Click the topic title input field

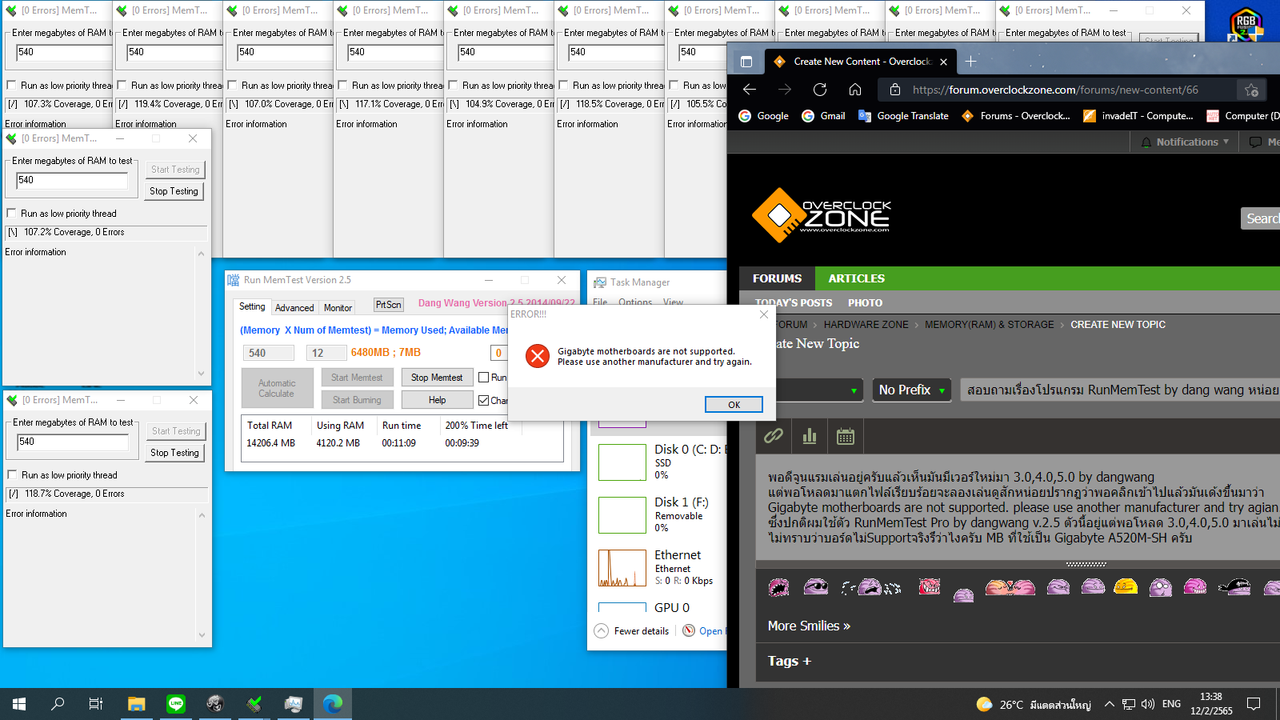click(x=1100, y=390)
